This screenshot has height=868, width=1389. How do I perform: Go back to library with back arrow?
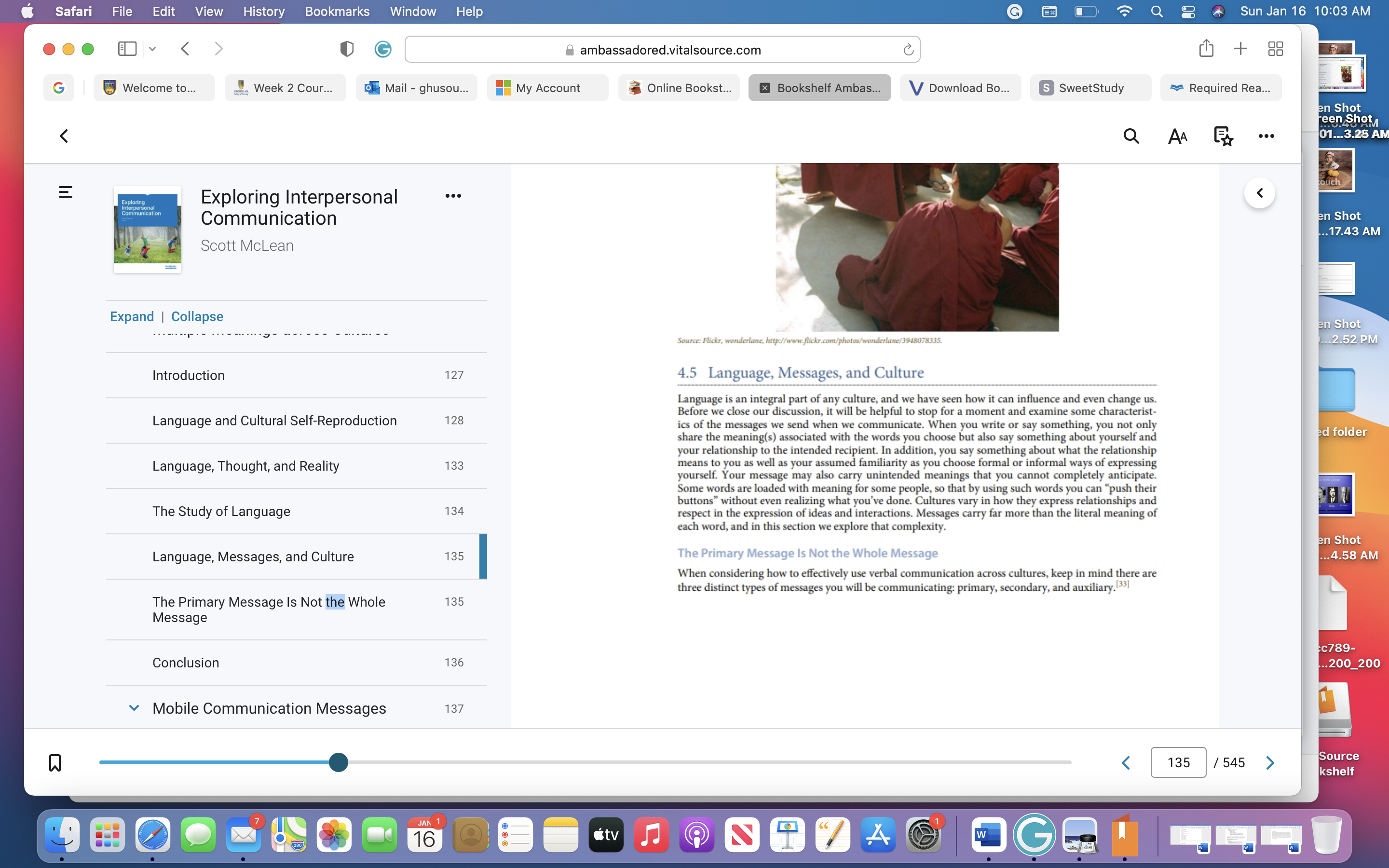(64, 136)
